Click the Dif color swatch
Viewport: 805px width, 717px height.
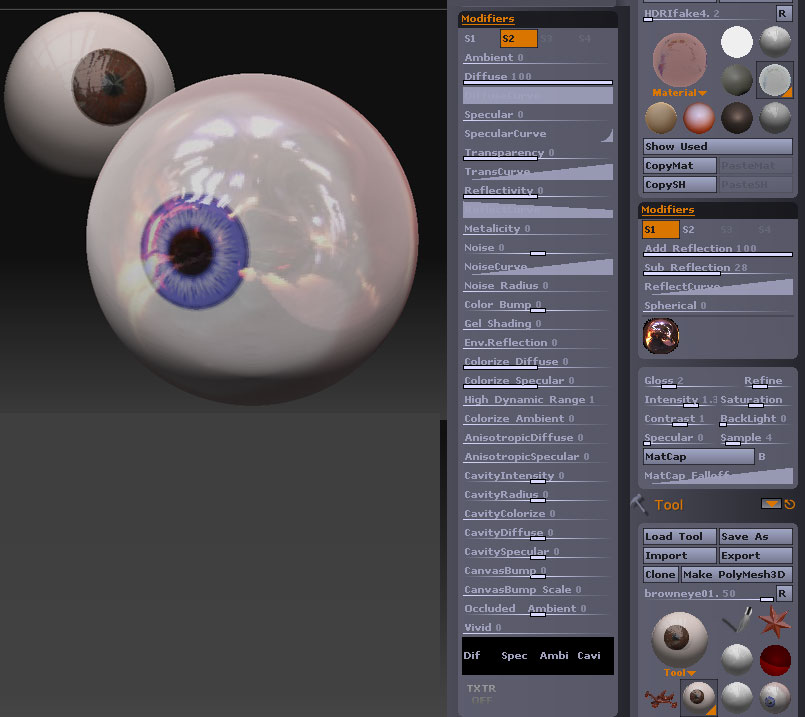click(481, 655)
